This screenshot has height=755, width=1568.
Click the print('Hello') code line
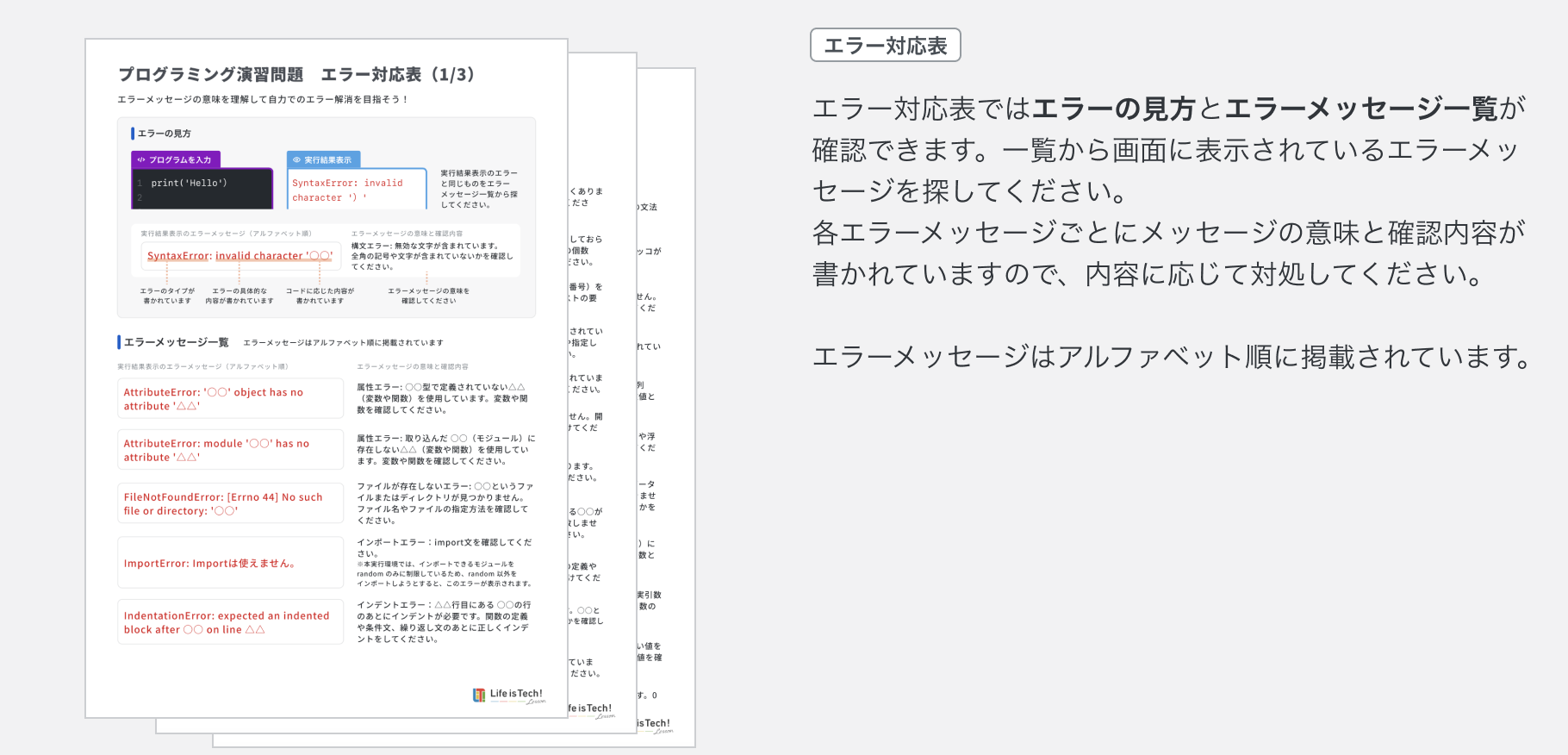(x=189, y=183)
